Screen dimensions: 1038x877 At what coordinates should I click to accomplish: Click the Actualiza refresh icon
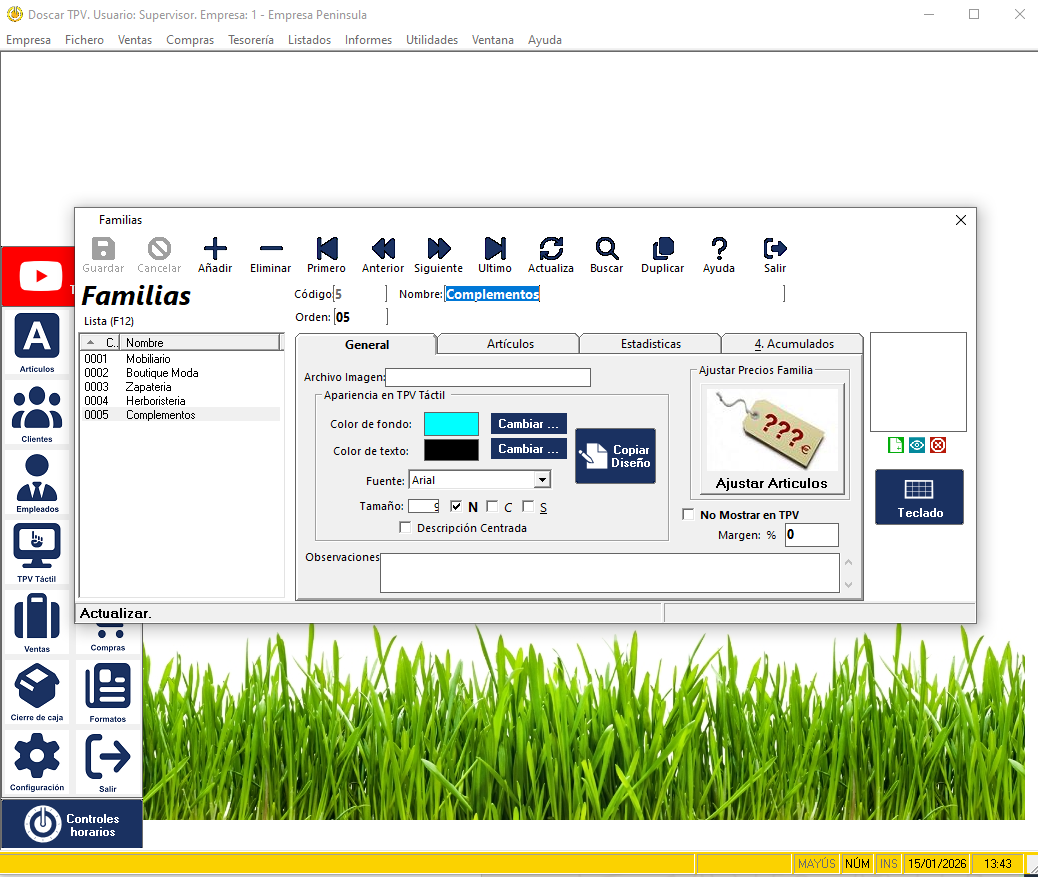551,249
